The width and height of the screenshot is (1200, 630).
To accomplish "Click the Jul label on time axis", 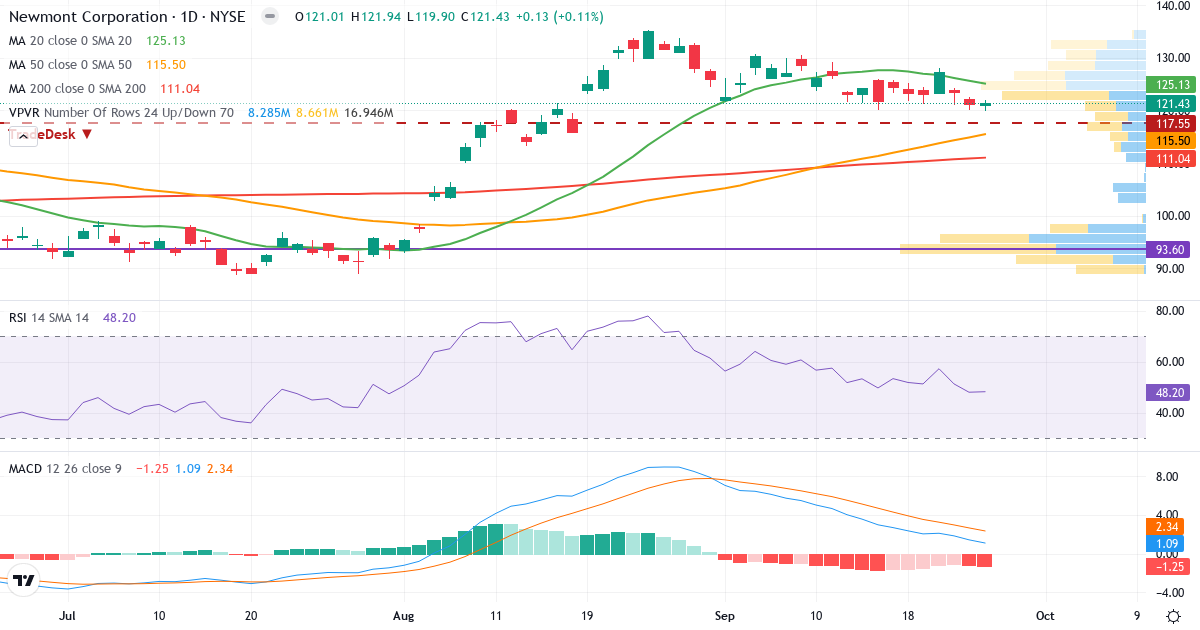I will (x=69, y=617).
